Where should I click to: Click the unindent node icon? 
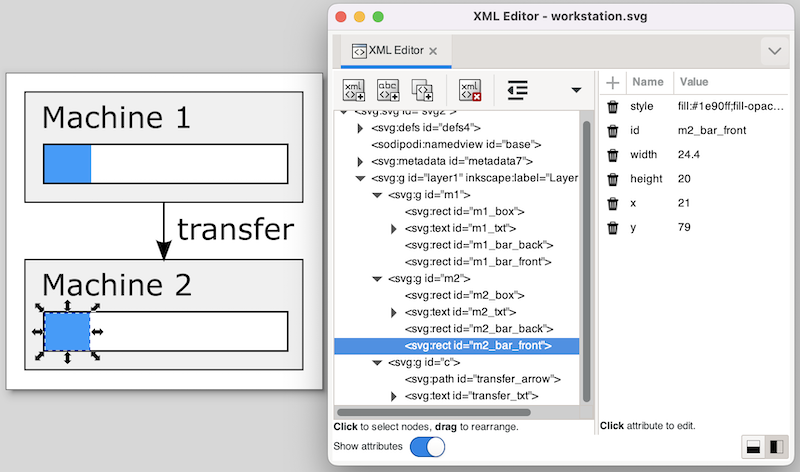point(517,90)
